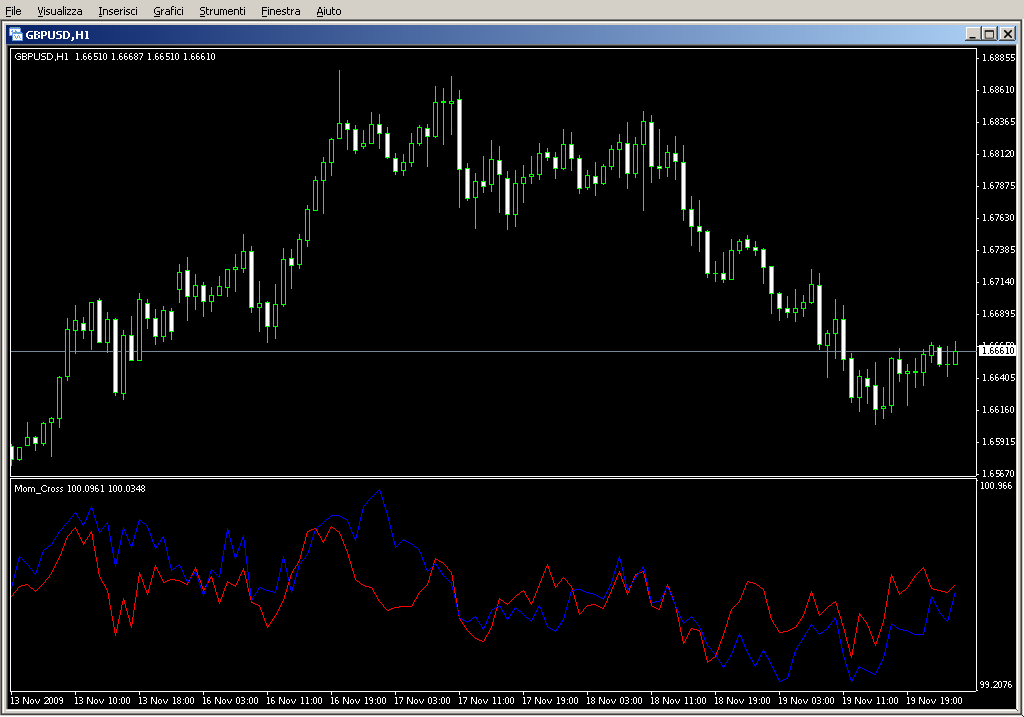
Task: Click the 19 Nov 11:00 time label
Action: (x=870, y=701)
